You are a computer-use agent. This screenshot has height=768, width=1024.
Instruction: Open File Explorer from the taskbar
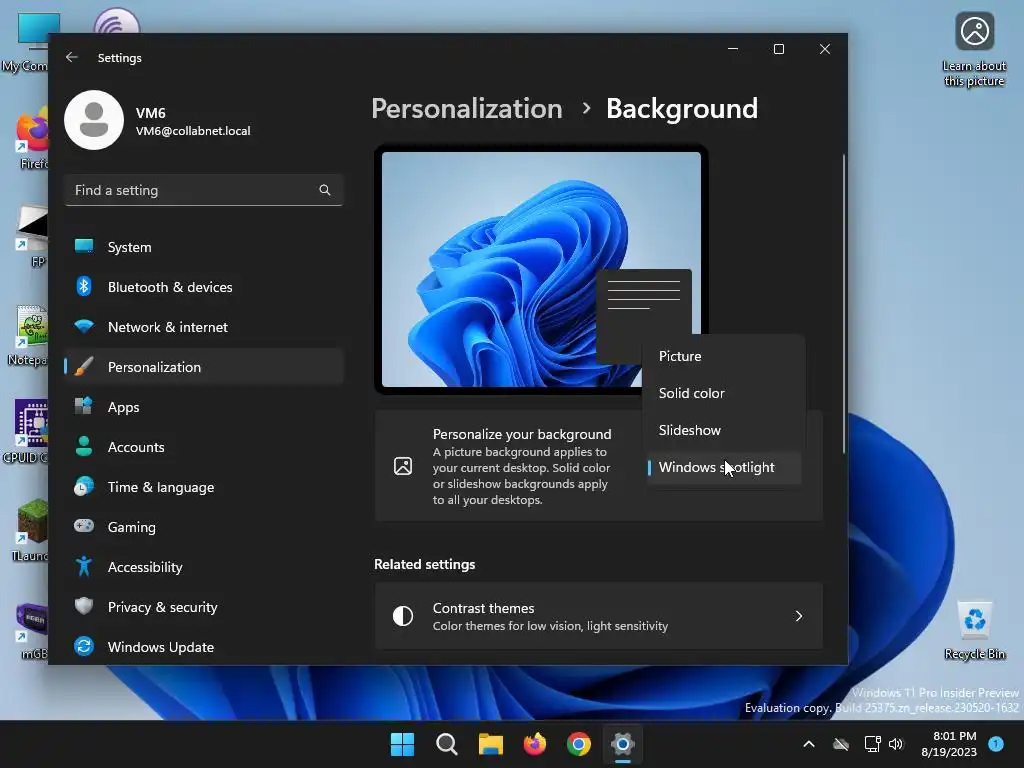490,744
